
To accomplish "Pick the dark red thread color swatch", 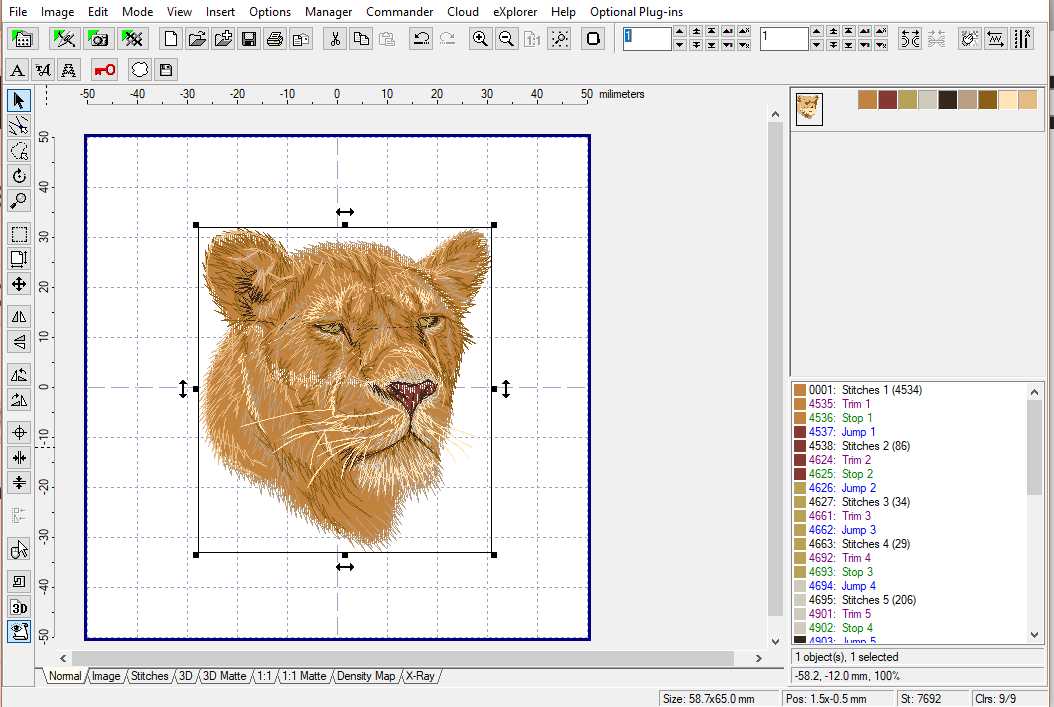I will [887, 100].
